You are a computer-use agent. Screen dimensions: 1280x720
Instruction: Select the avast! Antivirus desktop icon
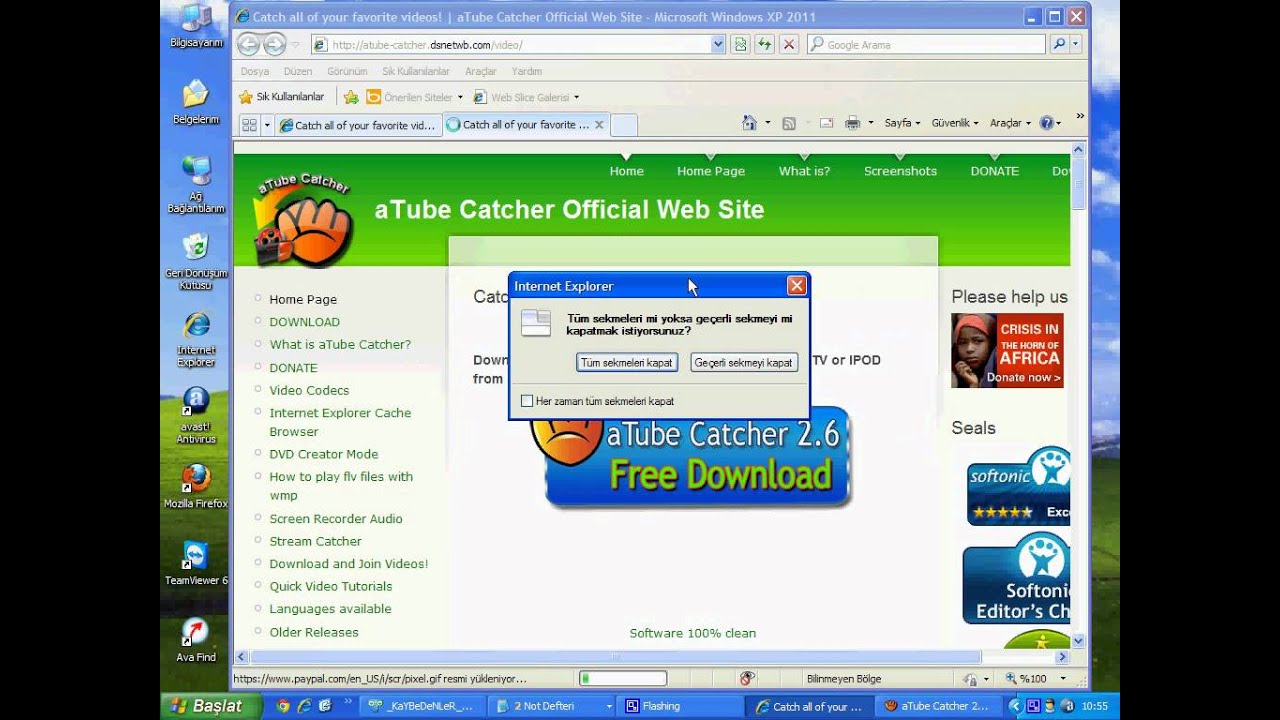[196, 416]
